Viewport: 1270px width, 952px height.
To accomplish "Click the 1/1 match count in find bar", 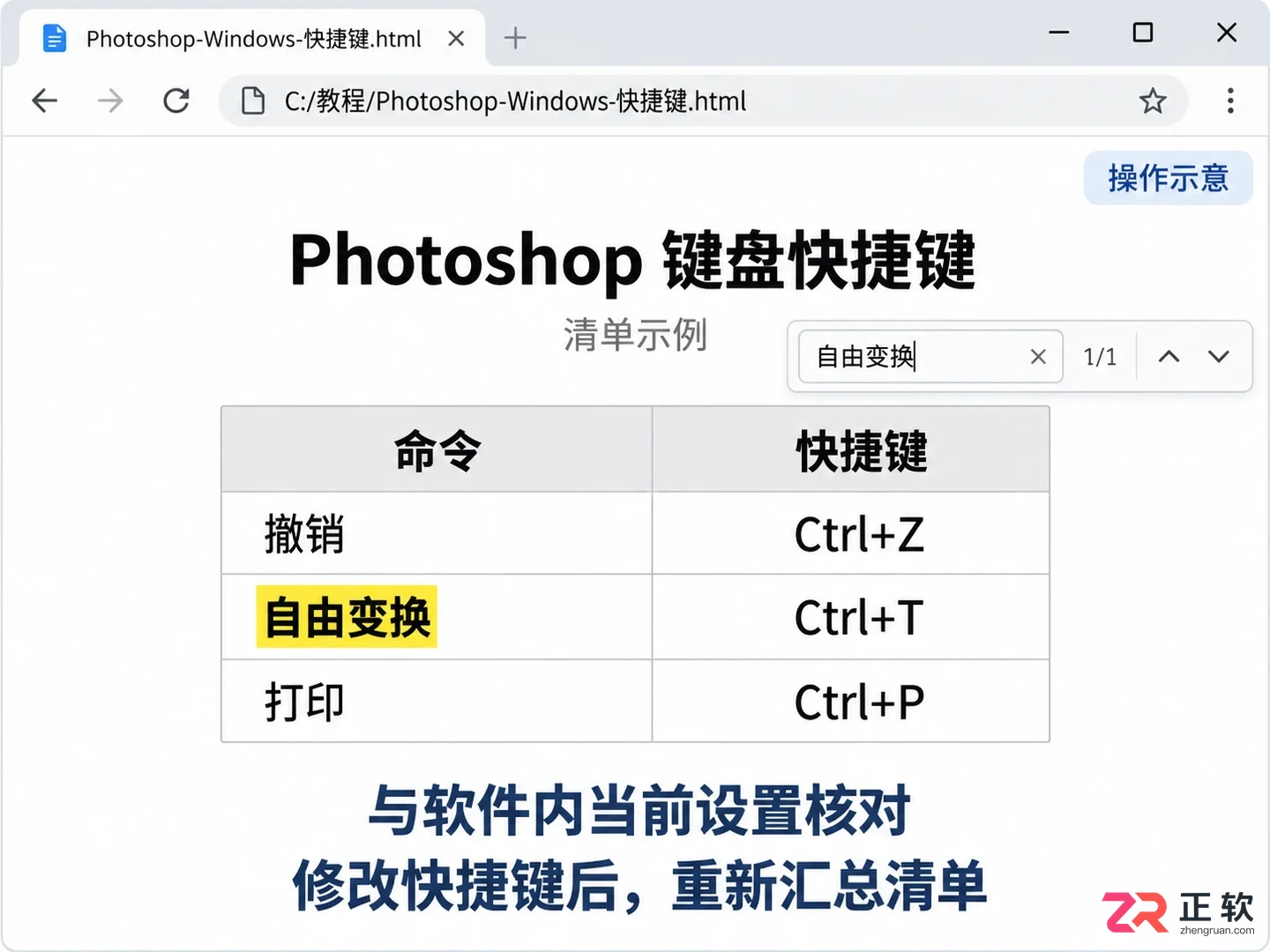I will click(1100, 356).
